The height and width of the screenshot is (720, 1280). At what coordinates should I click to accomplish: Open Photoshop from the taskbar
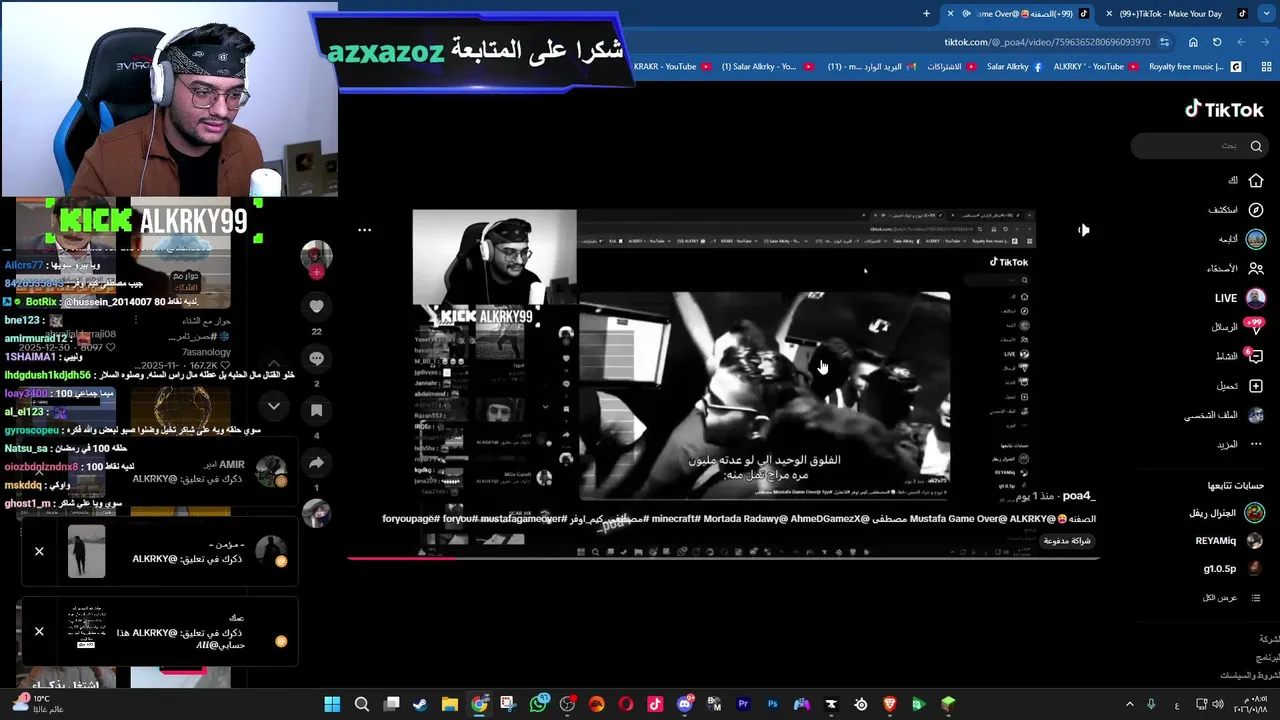point(772,704)
